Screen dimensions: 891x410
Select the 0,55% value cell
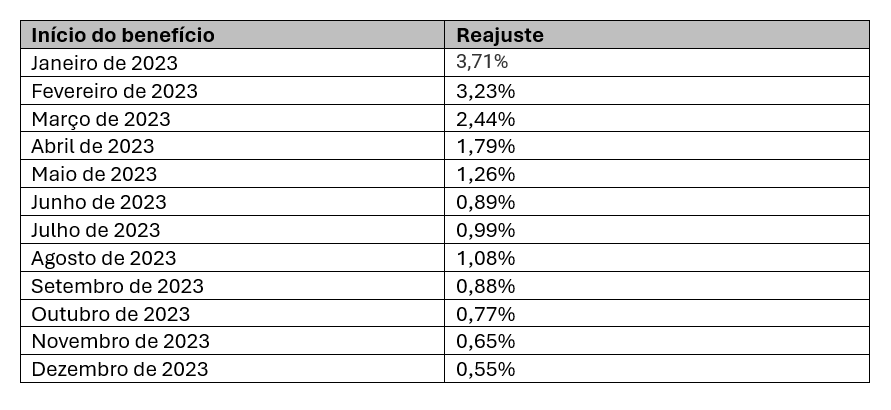pos(657,369)
